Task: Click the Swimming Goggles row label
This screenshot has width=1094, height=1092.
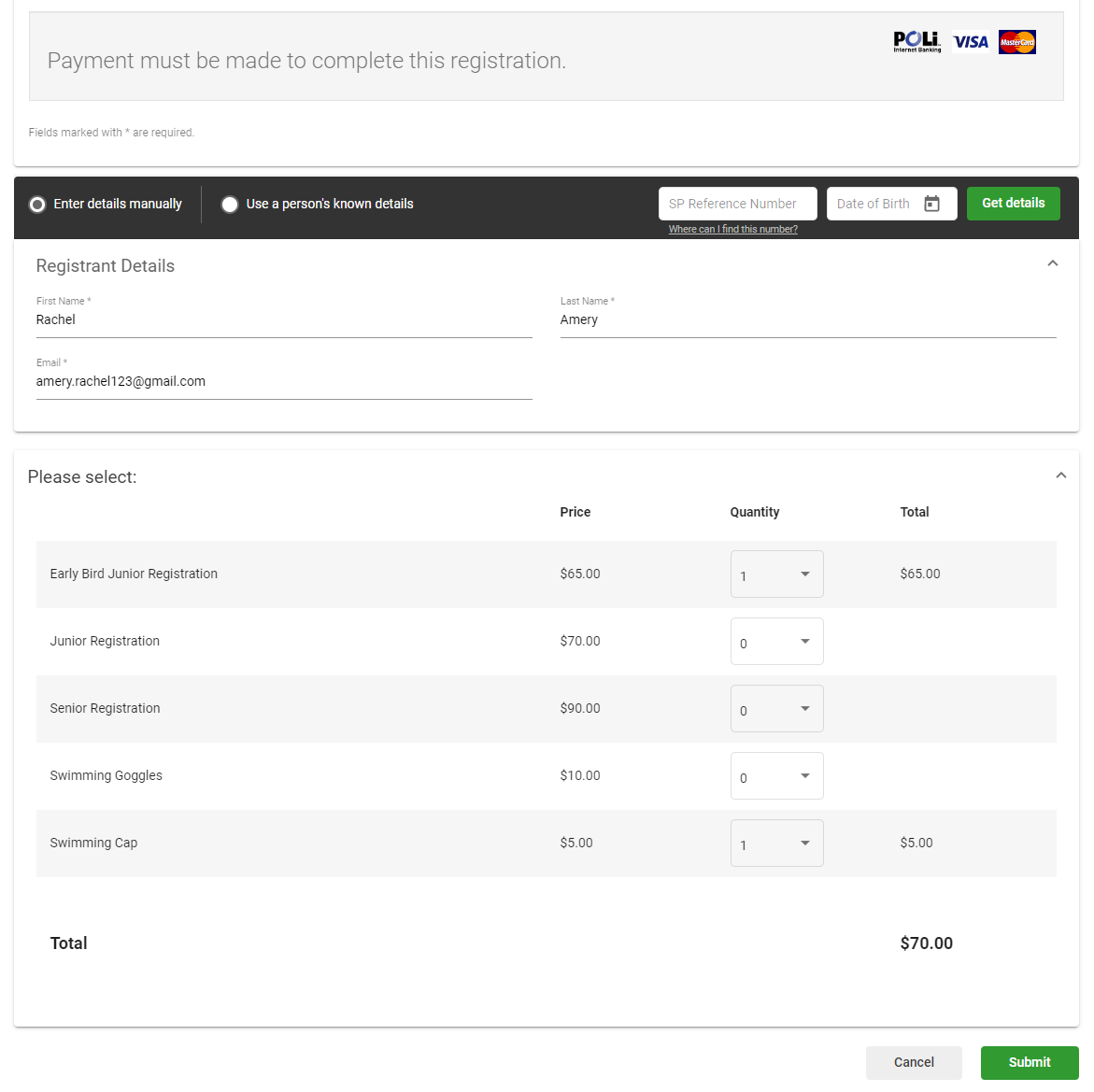Action: (x=107, y=775)
